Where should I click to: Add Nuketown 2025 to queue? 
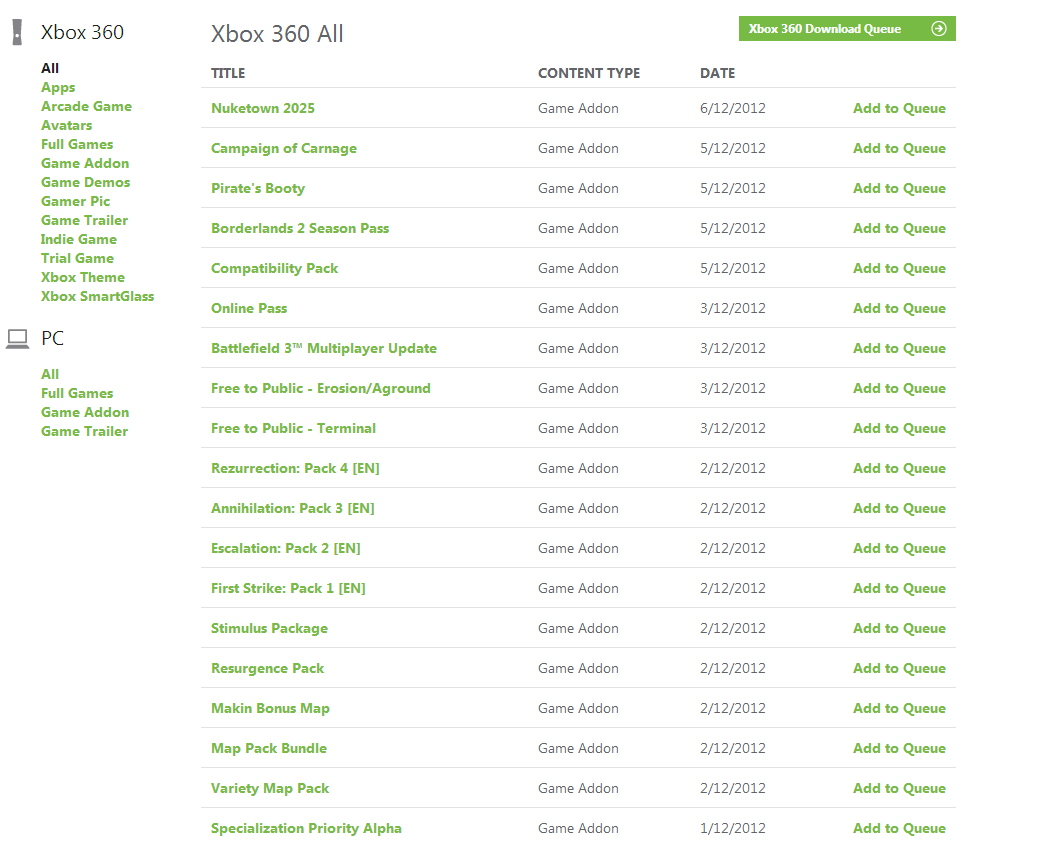click(x=899, y=108)
